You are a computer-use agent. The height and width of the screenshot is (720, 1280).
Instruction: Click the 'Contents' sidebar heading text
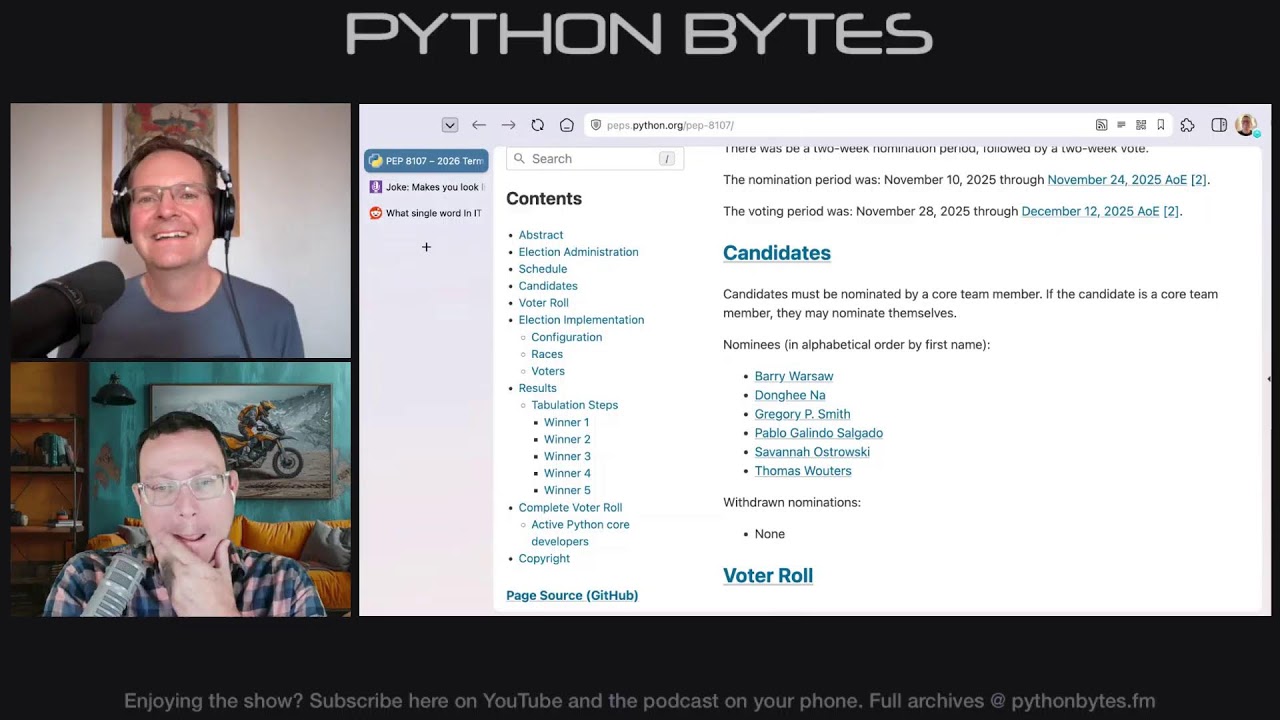tap(544, 199)
